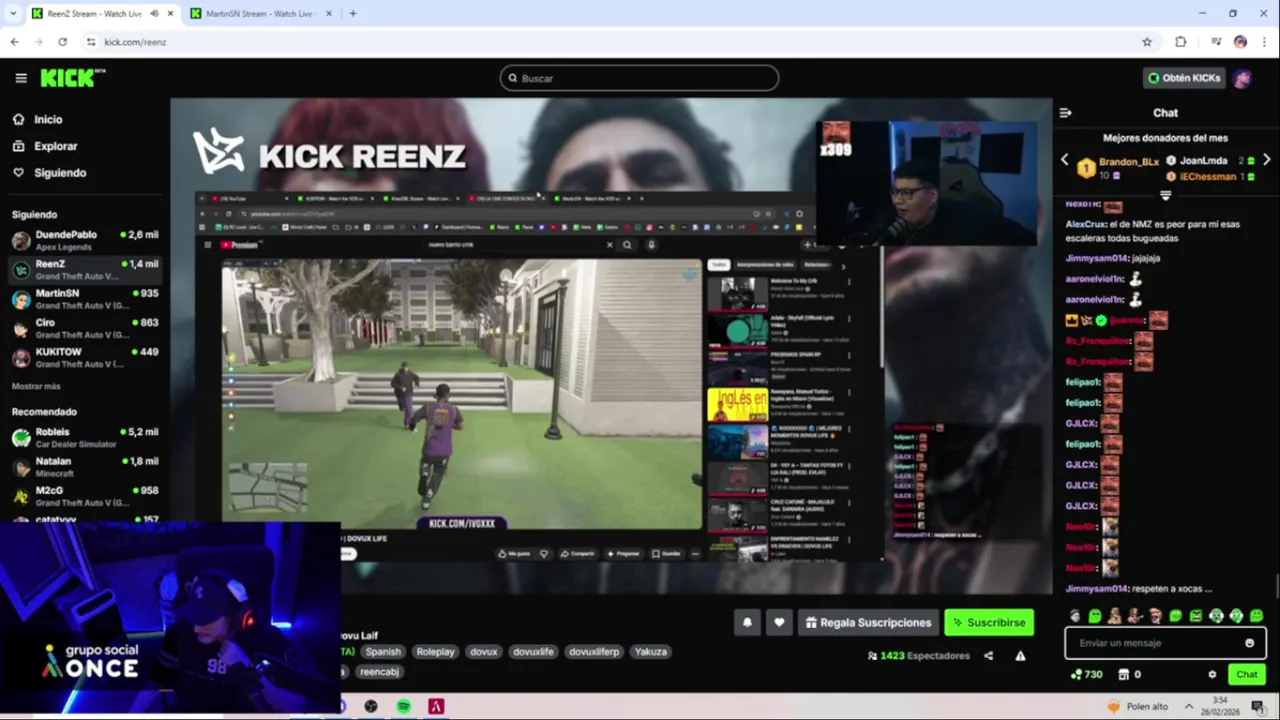
Task: Open a new browser tab
Action: click(353, 13)
